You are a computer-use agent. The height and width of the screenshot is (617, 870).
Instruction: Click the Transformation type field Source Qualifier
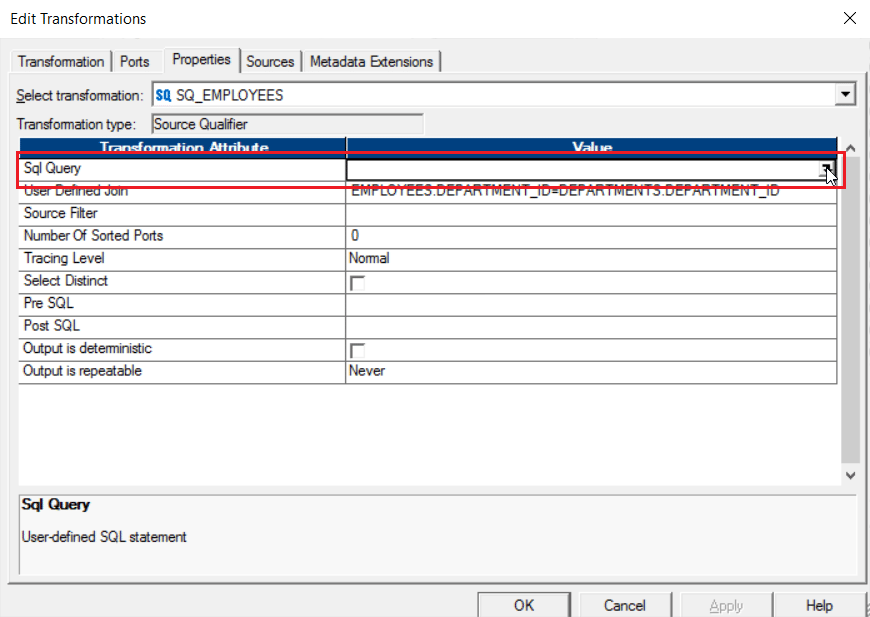click(287, 124)
